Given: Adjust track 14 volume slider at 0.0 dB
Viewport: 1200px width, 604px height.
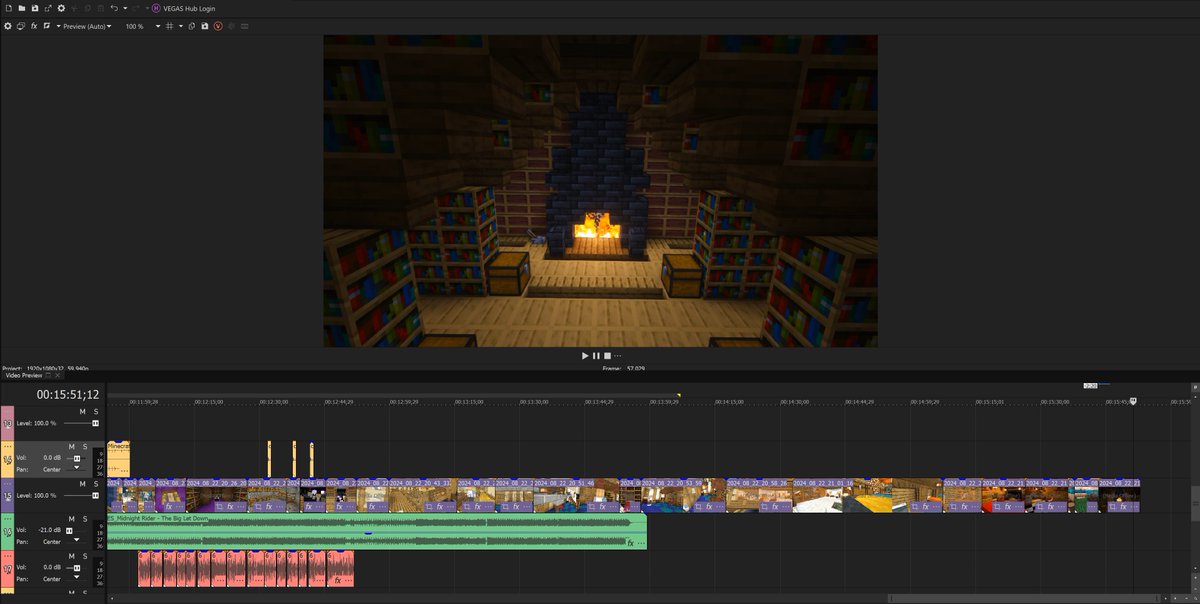Looking at the screenshot, I should pos(77,458).
